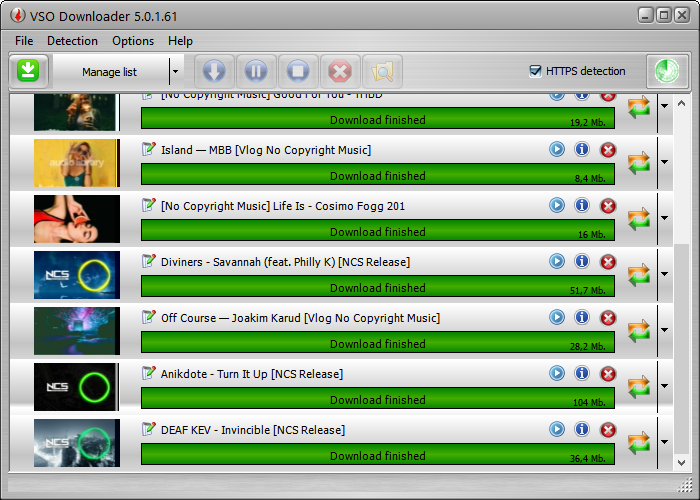Show info for Diviners - Savannah

point(582,261)
